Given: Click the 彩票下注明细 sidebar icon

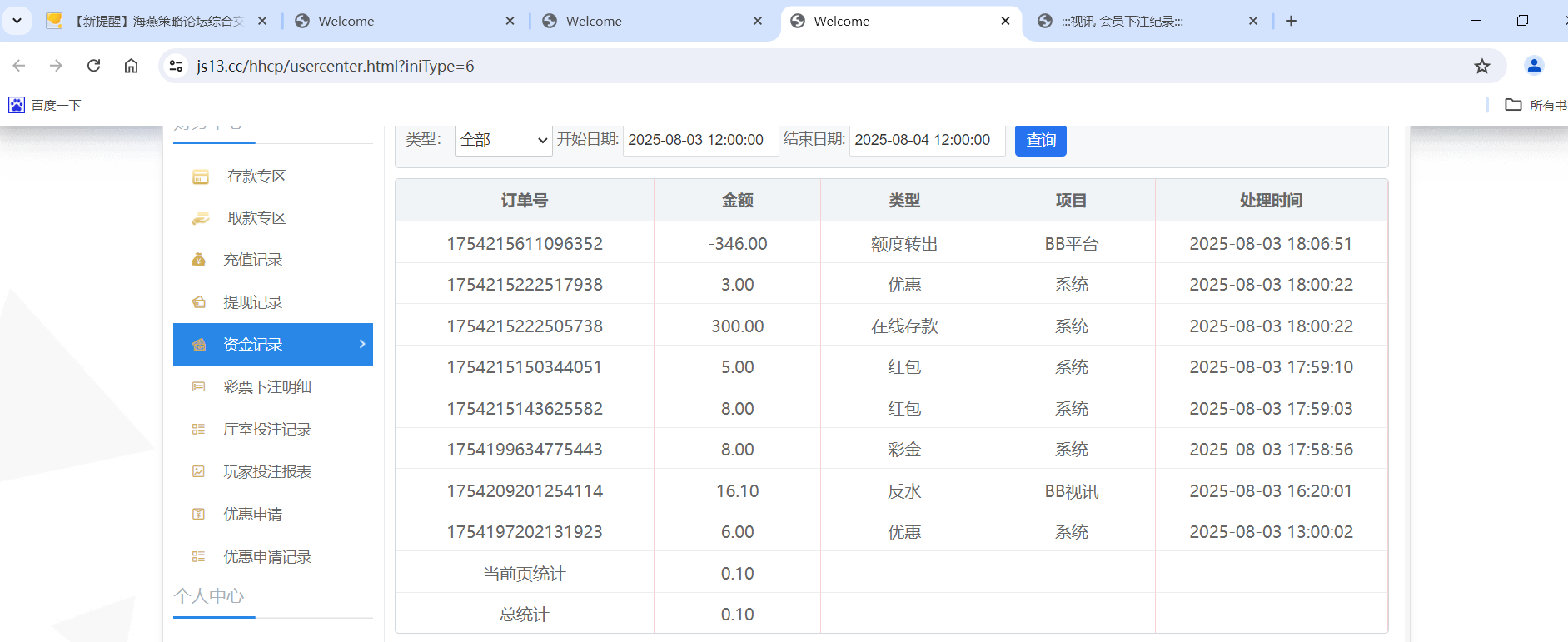Looking at the screenshot, I should coord(199,387).
